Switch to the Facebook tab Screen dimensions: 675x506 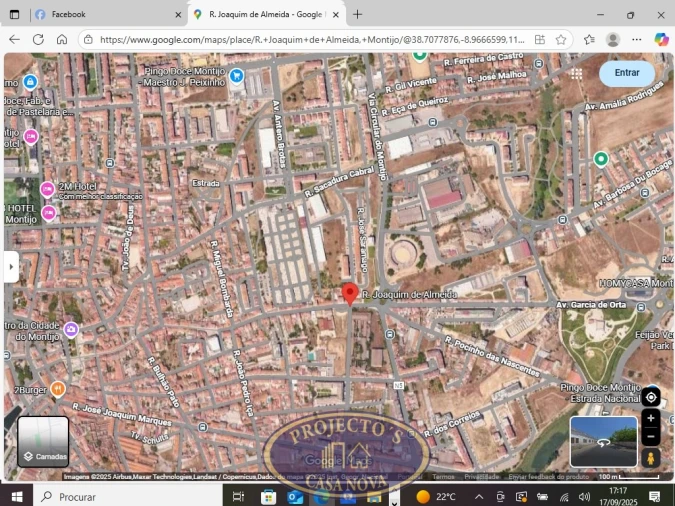point(100,14)
